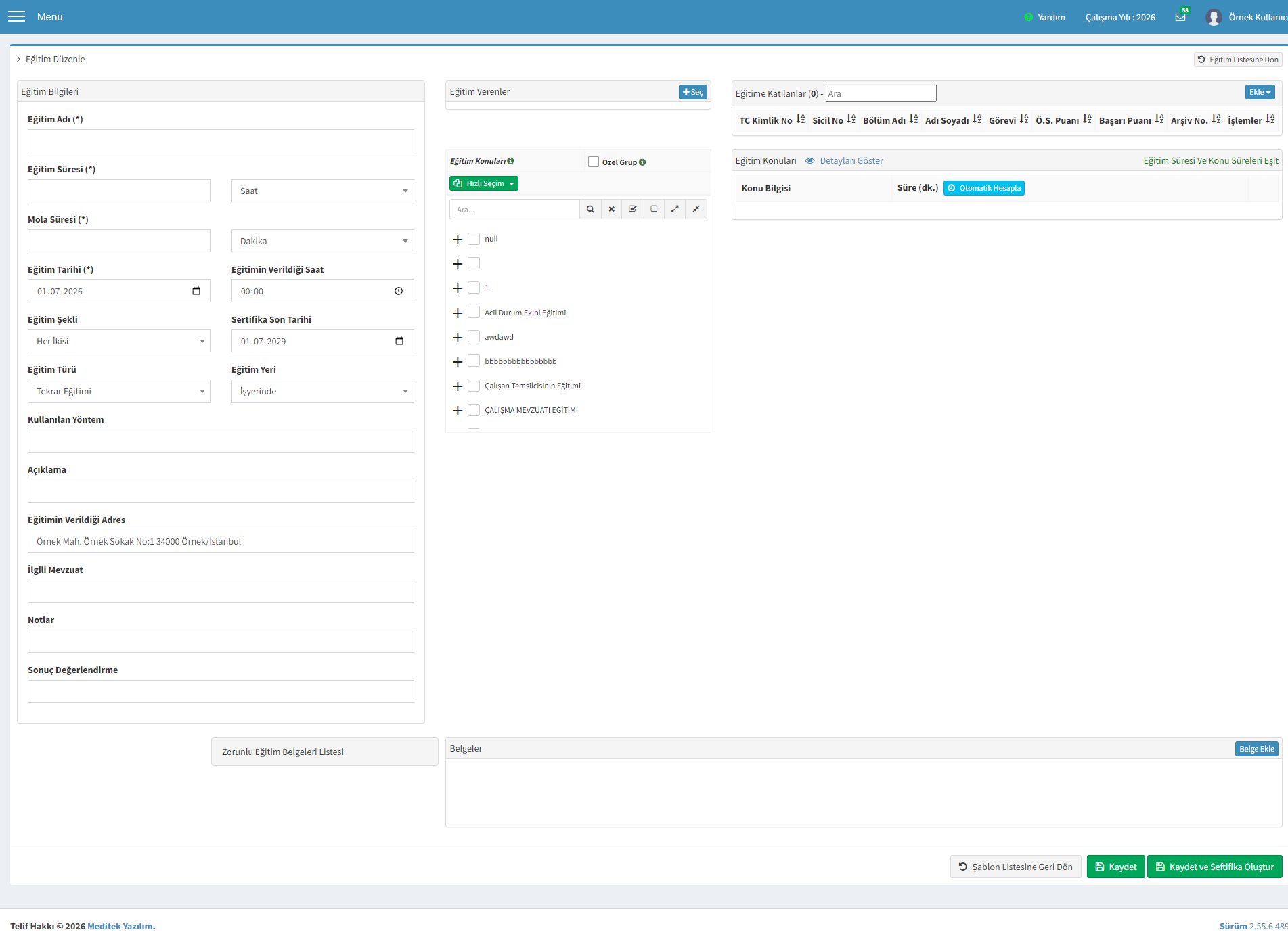Expand all topics with expand arrows icon

tap(675, 209)
